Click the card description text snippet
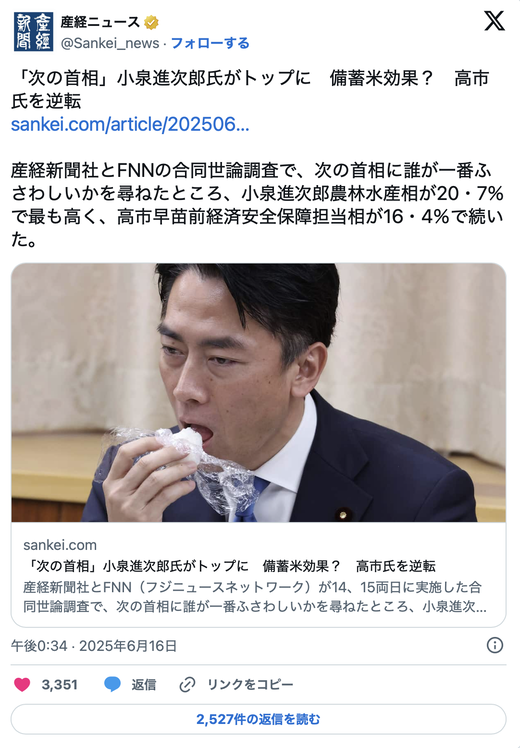 255,596
